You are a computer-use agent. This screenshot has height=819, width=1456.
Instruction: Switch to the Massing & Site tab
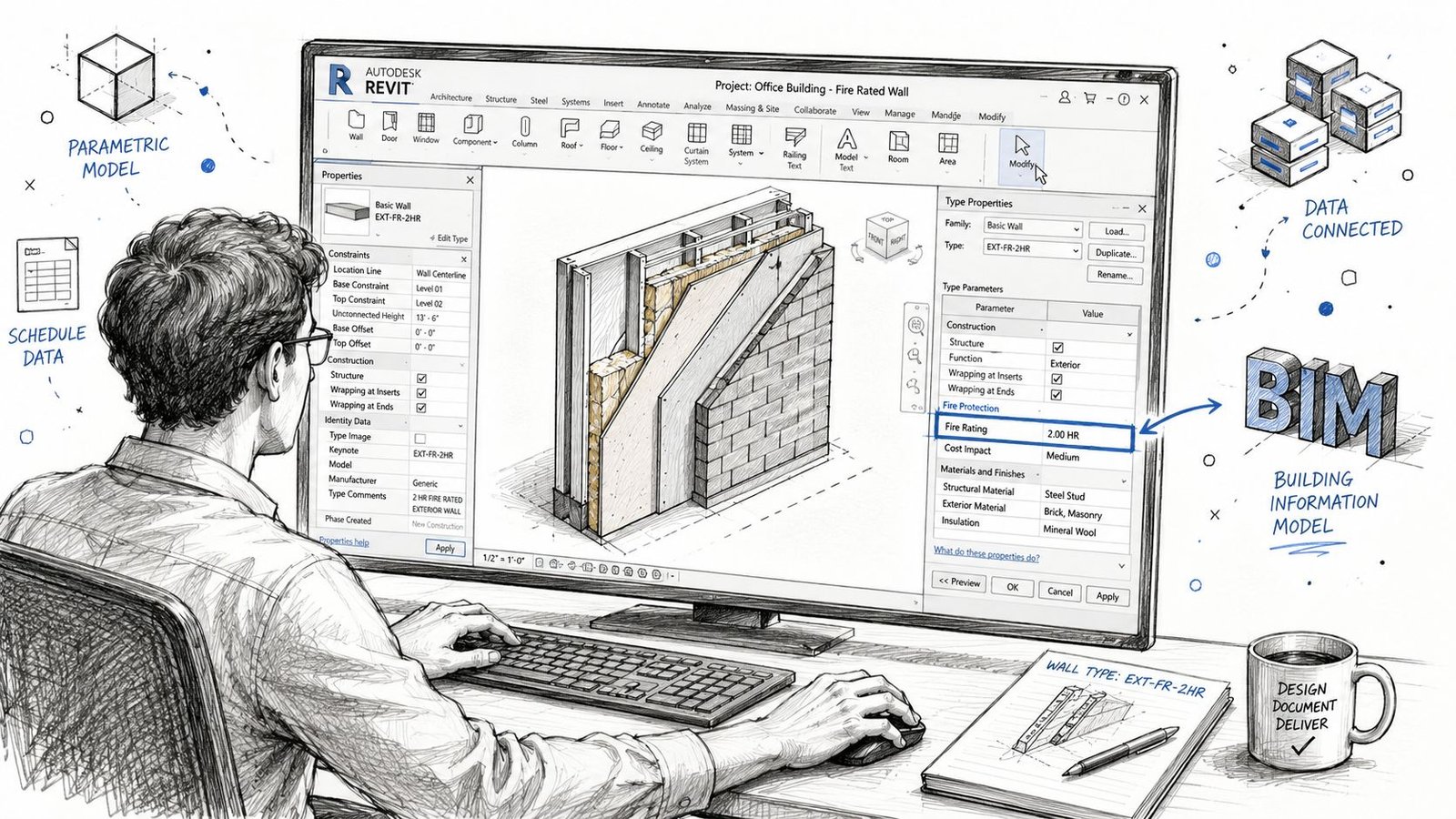[x=753, y=108]
